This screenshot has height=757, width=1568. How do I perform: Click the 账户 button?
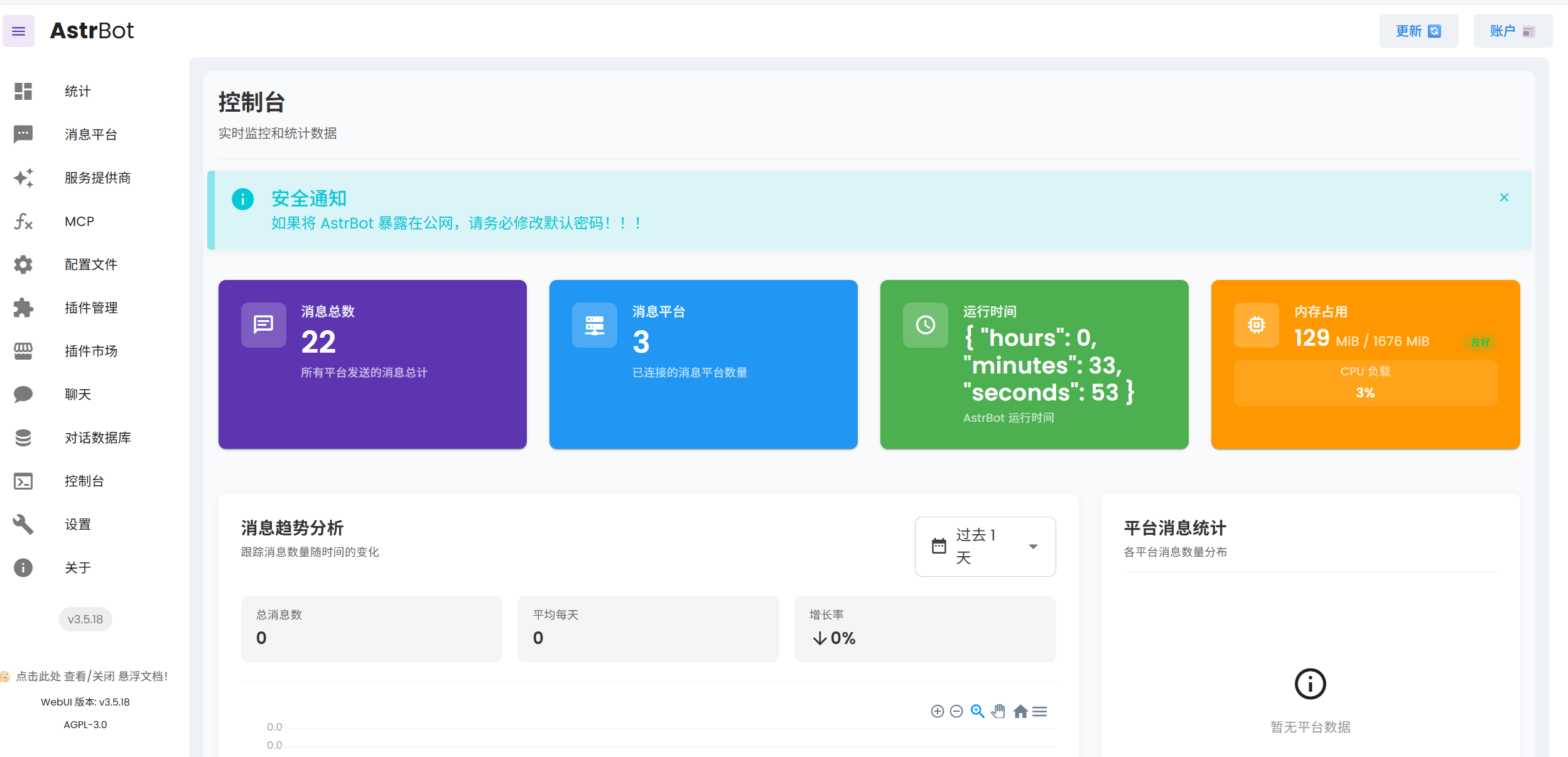click(x=1513, y=31)
